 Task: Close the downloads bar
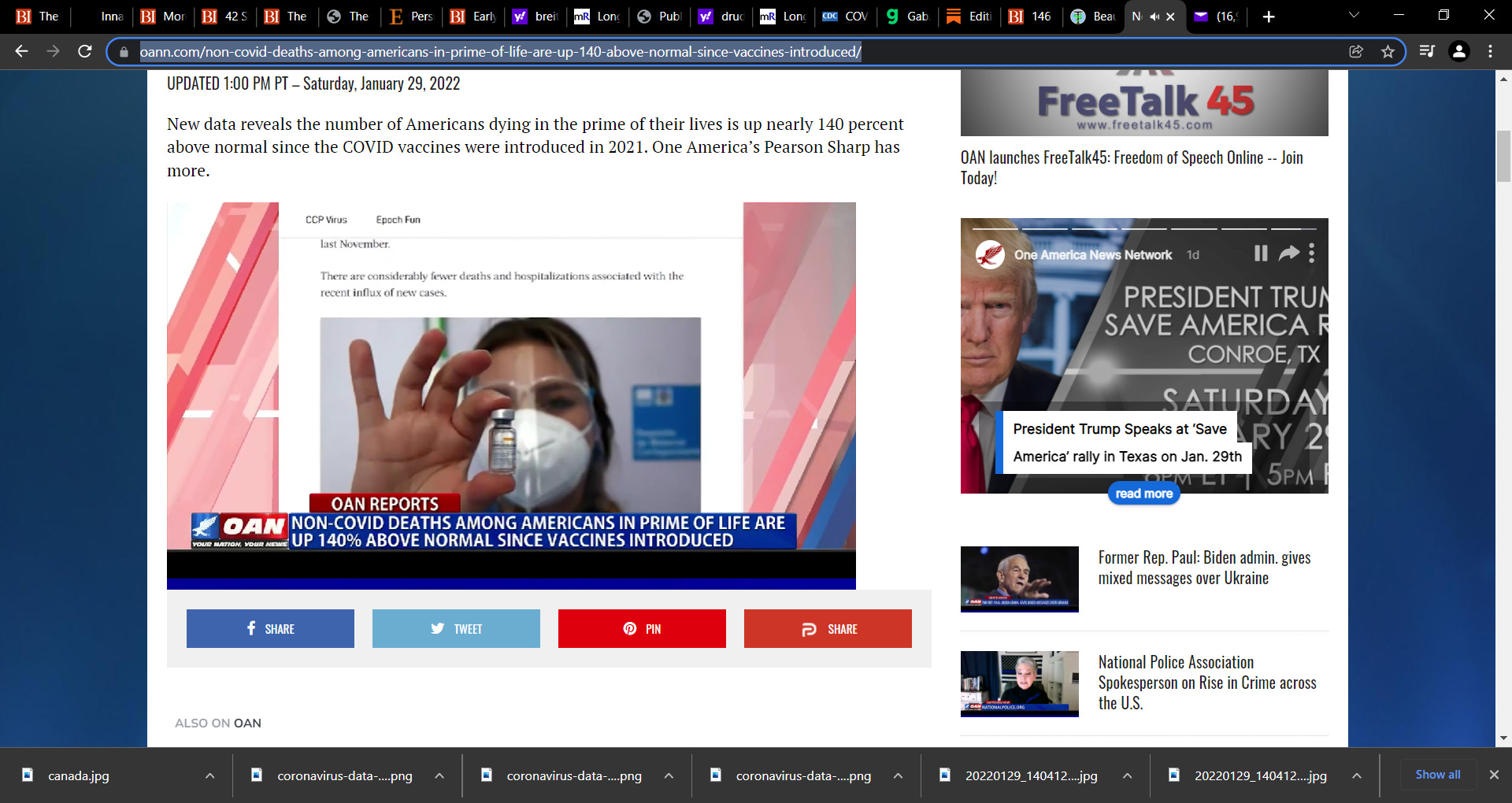click(1493, 775)
